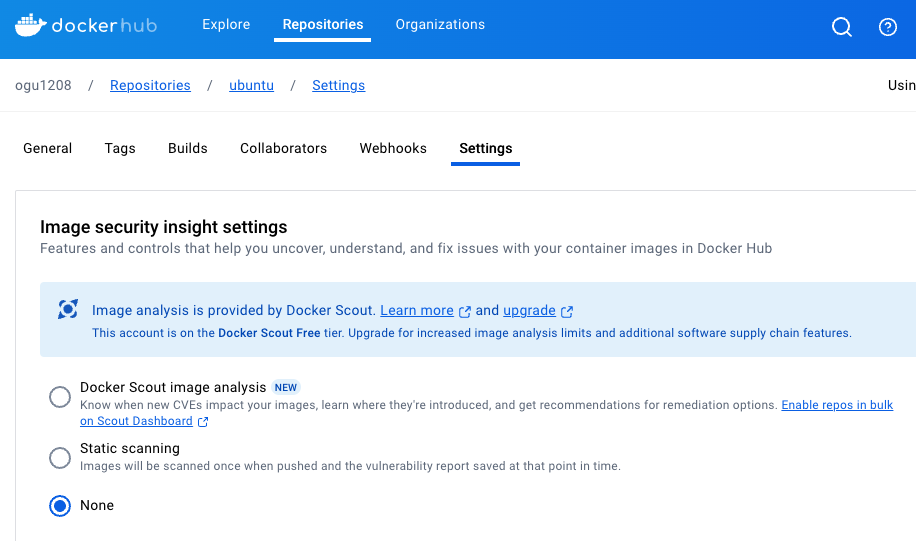This screenshot has width=916, height=541.
Task: Select the Static scanning radio option
Action: point(60,457)
